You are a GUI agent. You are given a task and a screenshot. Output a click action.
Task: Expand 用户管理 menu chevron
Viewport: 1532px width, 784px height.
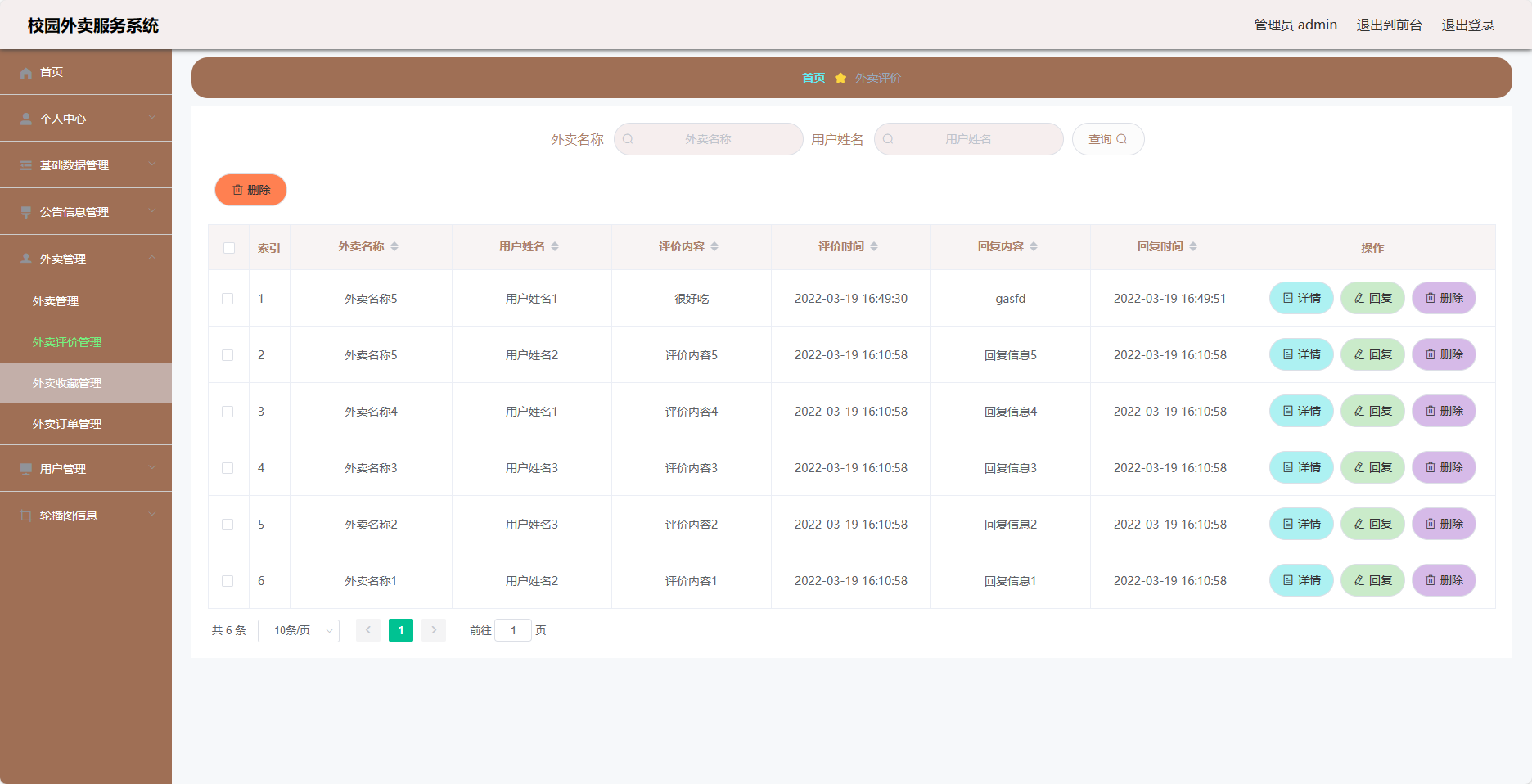[152, 468]
